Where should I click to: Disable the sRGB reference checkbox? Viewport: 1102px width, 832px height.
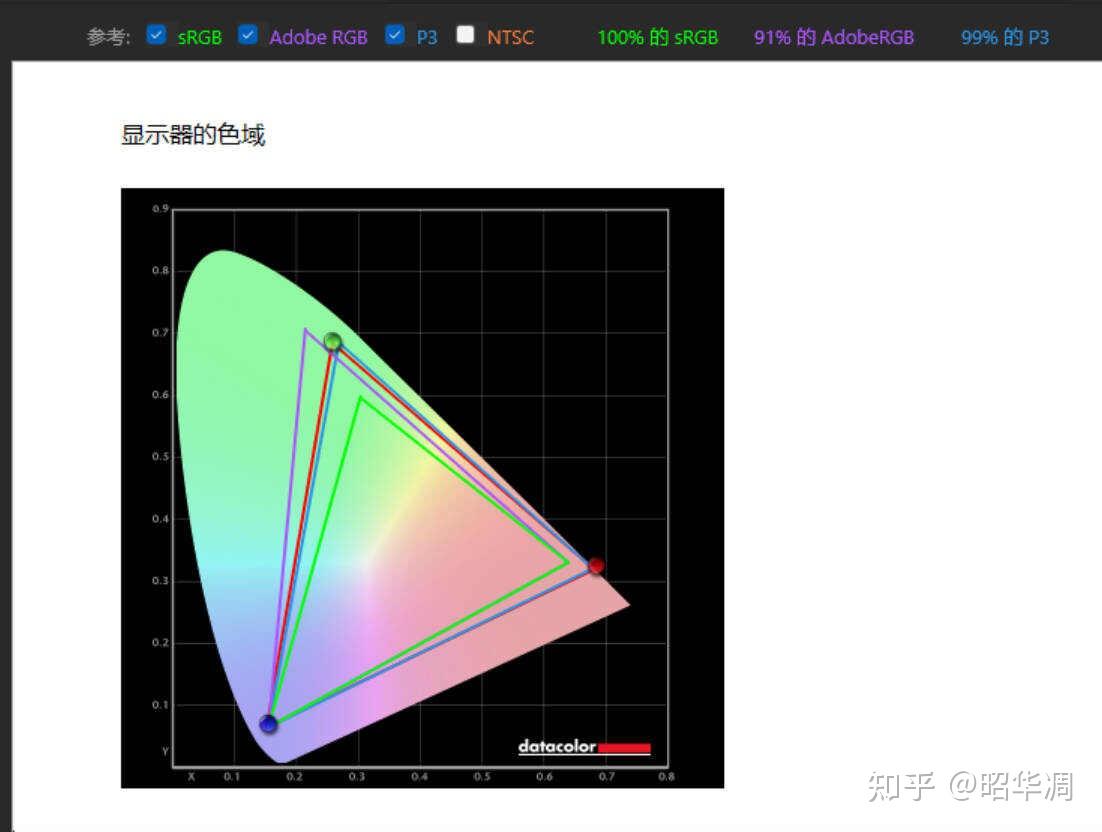coord(156,33)
